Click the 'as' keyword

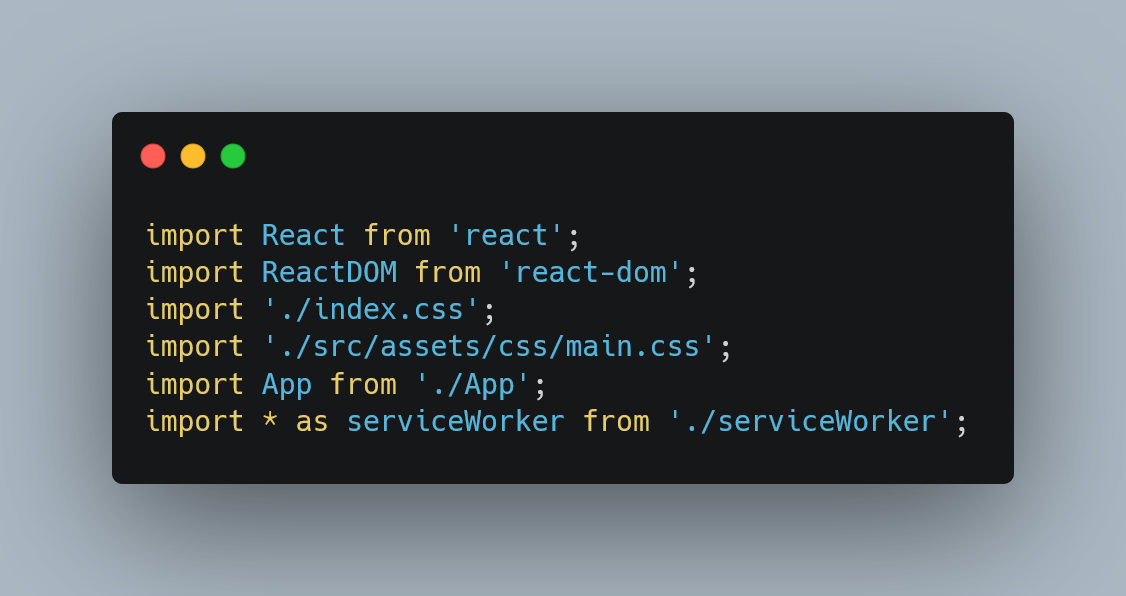click(312, 422)
